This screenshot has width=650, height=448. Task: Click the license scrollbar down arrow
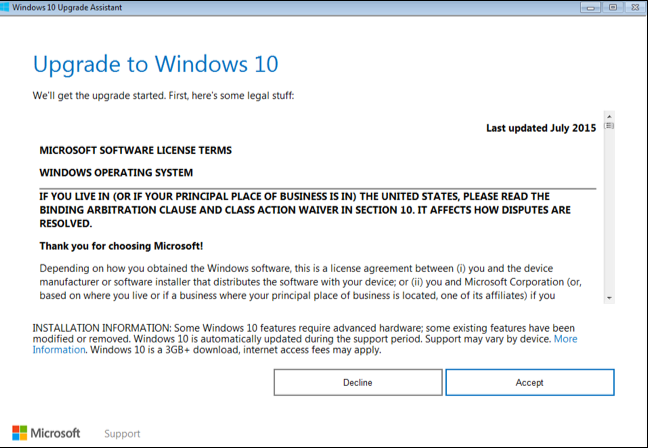point(609,298)
